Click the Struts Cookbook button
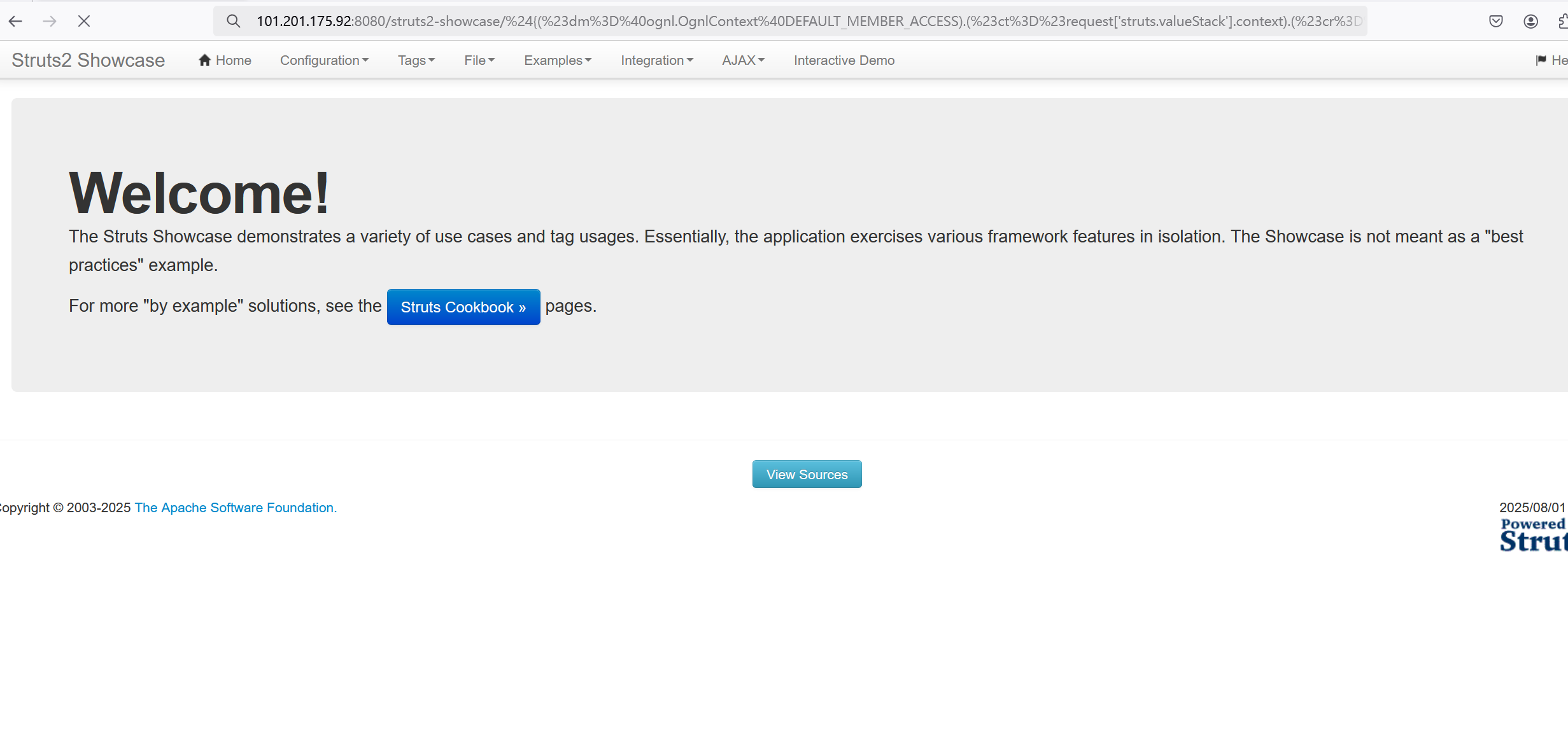 point(463,307)
